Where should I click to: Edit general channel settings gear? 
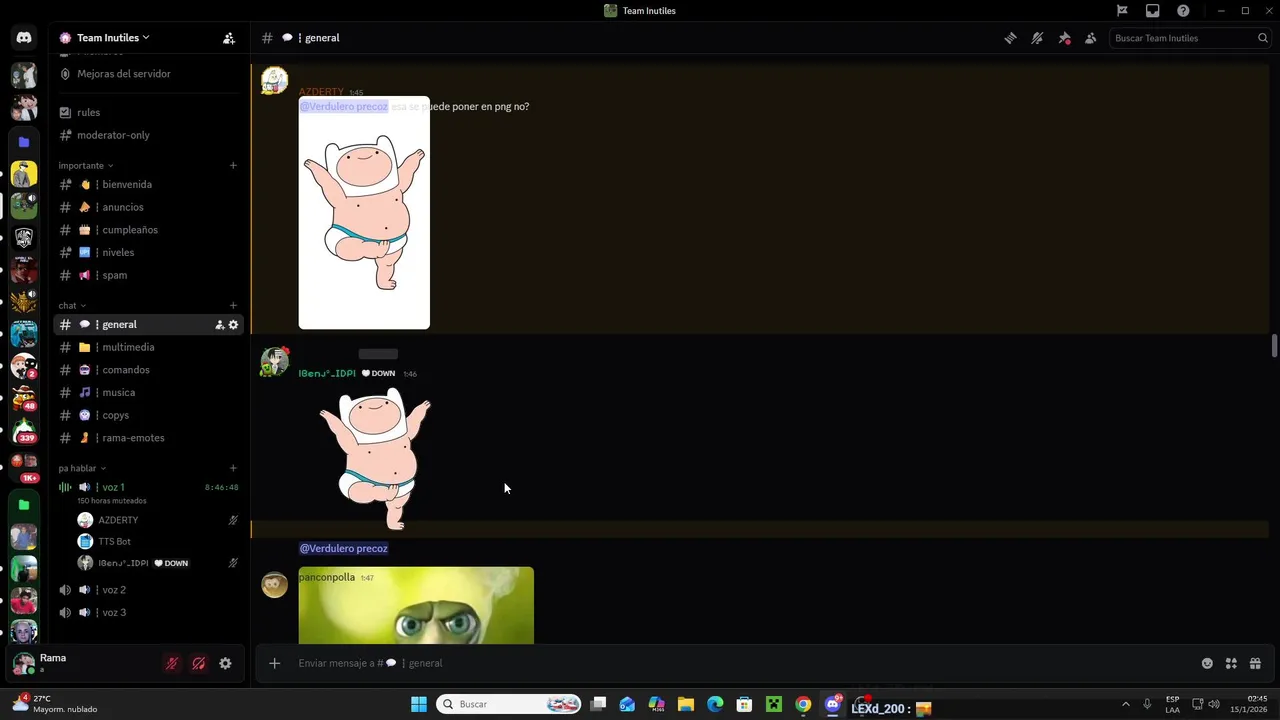pos(234,325)
